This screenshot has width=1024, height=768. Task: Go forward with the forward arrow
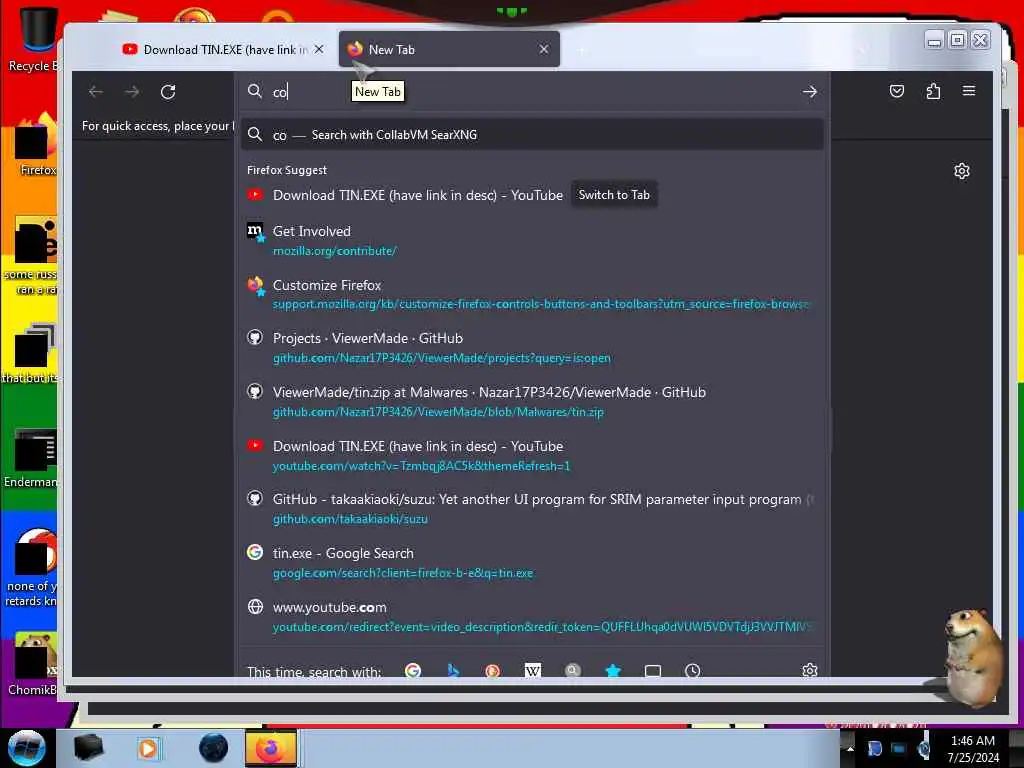(x=132, y=92)
